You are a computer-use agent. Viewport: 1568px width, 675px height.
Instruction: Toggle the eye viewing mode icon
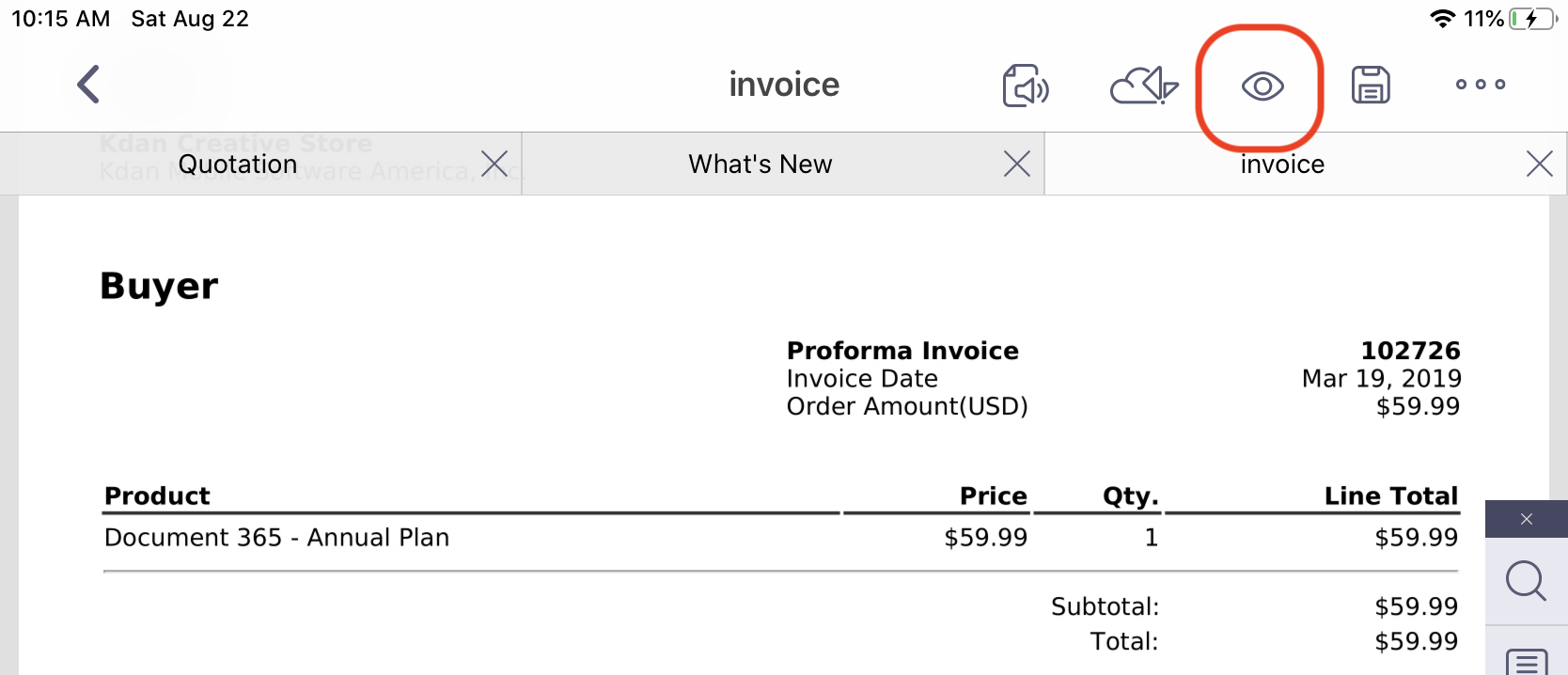tap(1262, 86)
